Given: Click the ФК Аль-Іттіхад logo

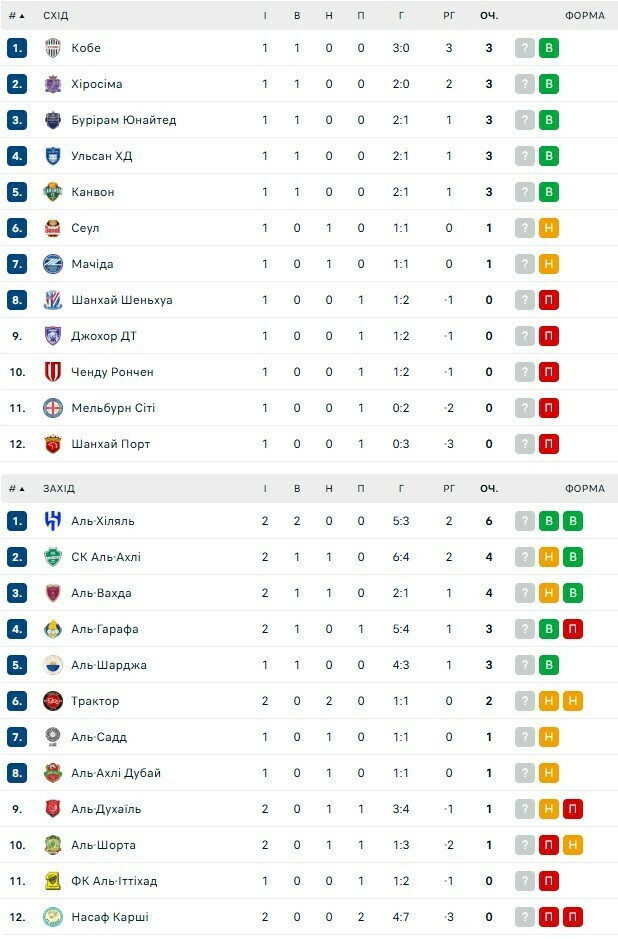Looking at the screenshot, I should [53, 881].
